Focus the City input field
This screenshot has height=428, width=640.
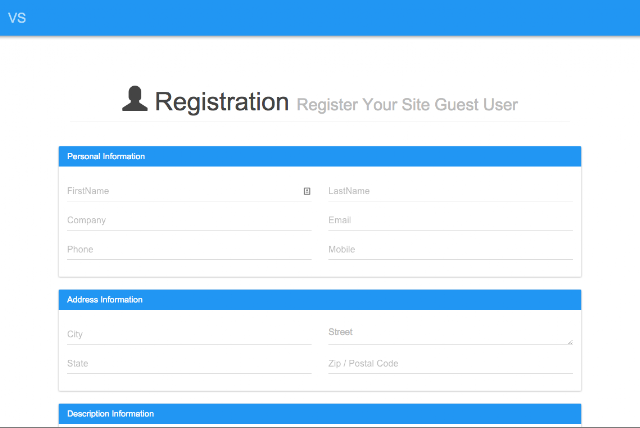coord(189,334)
